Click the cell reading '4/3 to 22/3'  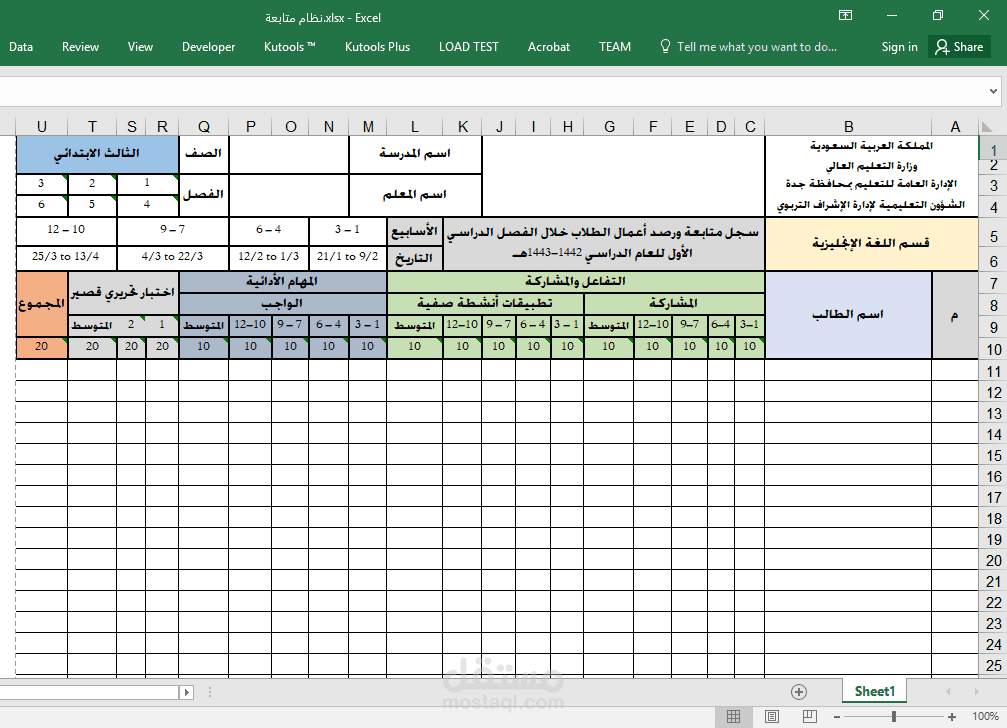(x=173, y=256)
